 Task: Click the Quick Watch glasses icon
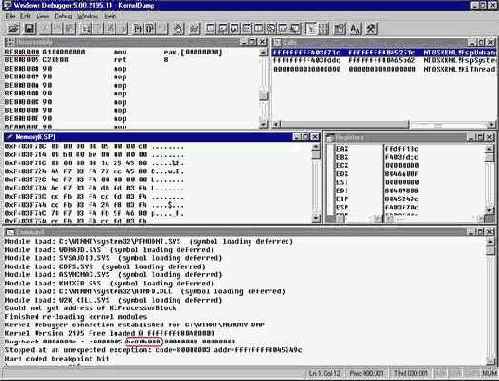195,29
